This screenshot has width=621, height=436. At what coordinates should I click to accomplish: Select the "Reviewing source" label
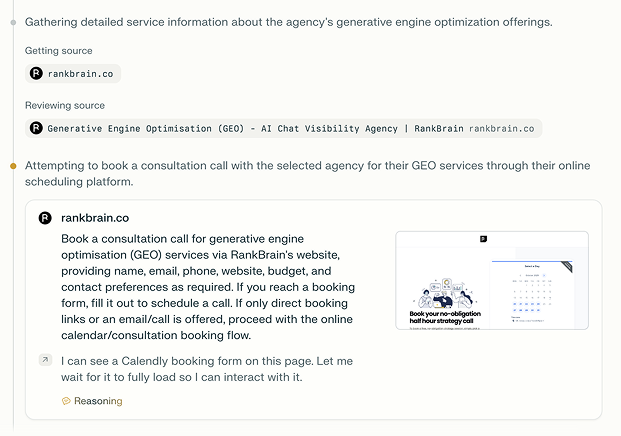point(65,105)
